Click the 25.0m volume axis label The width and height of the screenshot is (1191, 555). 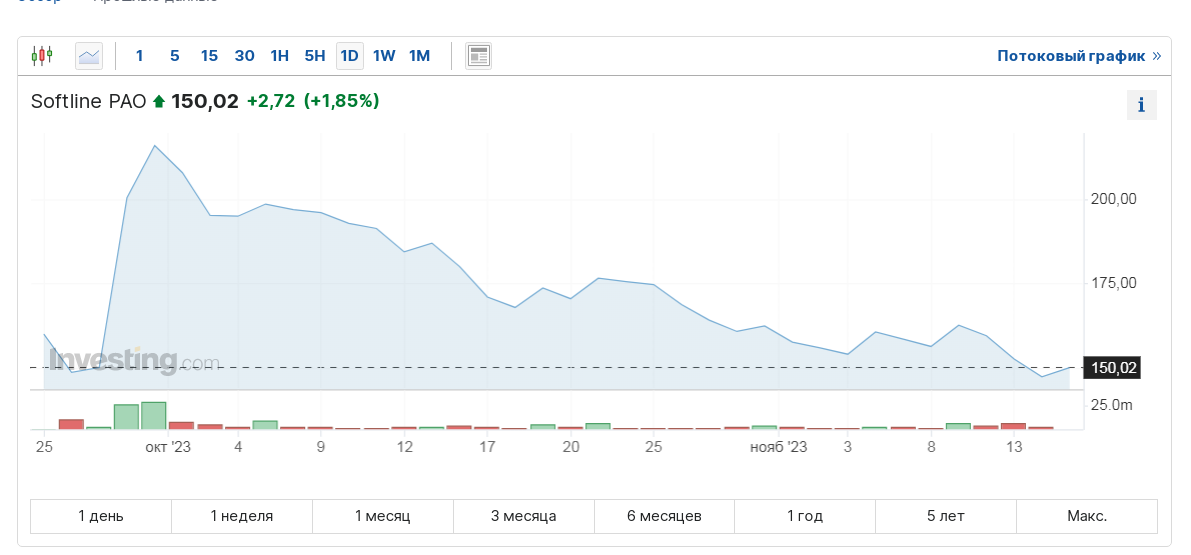(1111, 405)
